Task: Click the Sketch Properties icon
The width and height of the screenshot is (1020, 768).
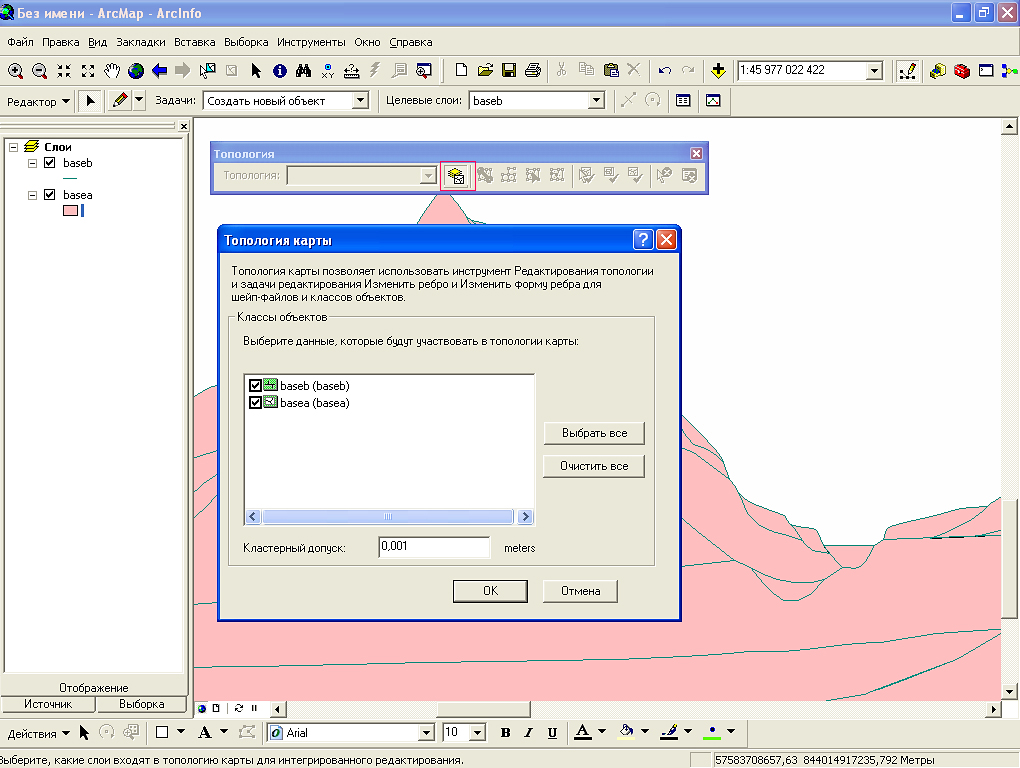Action: [713, 101]
